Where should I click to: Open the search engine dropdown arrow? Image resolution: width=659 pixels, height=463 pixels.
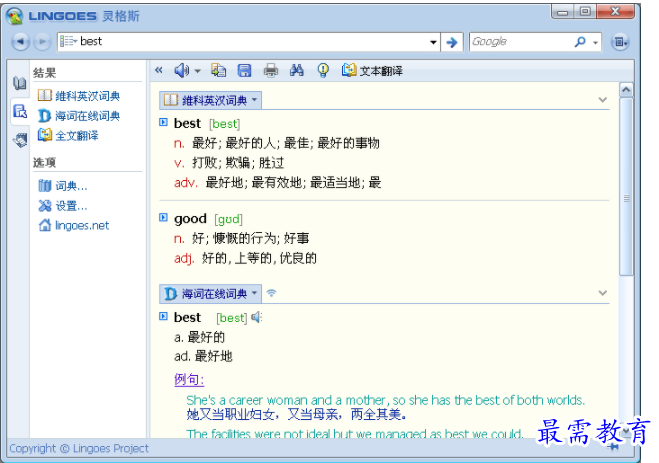pos(595,42)
